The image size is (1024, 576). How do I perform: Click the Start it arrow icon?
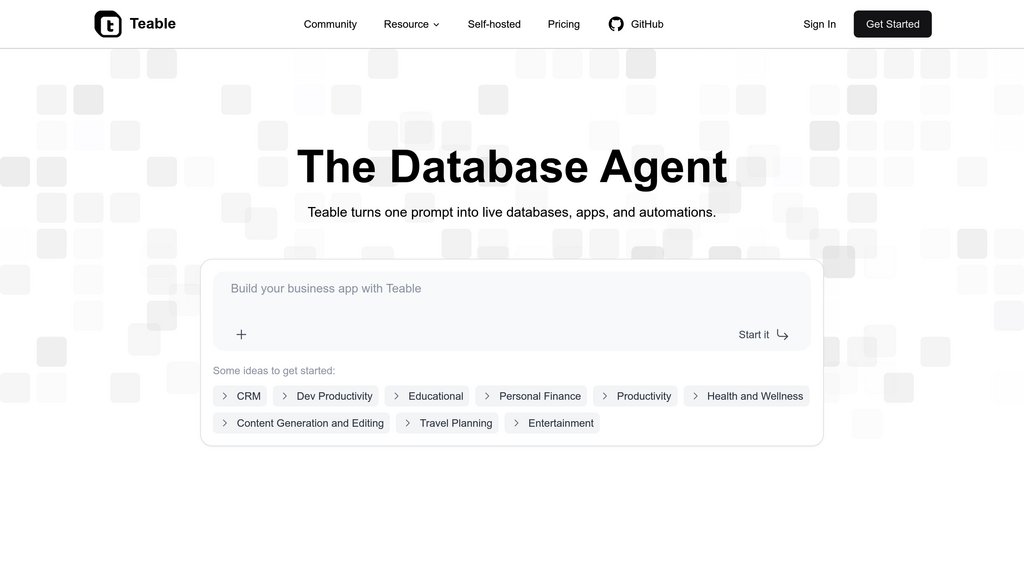point(782,334)
